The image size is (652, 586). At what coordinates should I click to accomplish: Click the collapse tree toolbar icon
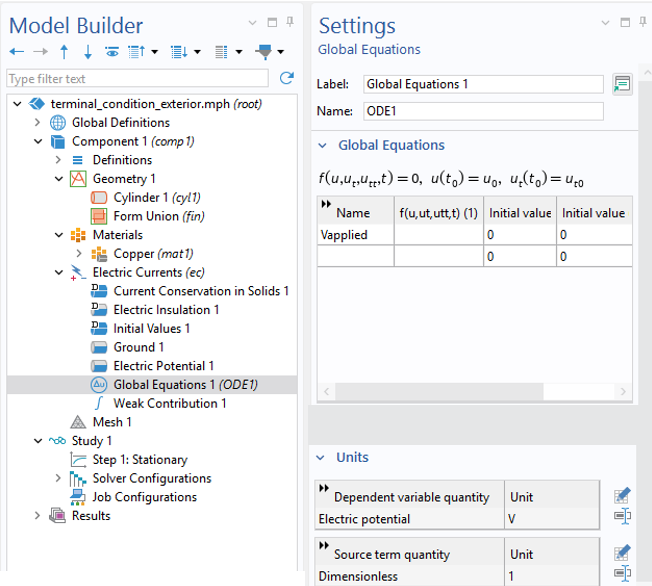pyautogui.click(x=179, y=52)
